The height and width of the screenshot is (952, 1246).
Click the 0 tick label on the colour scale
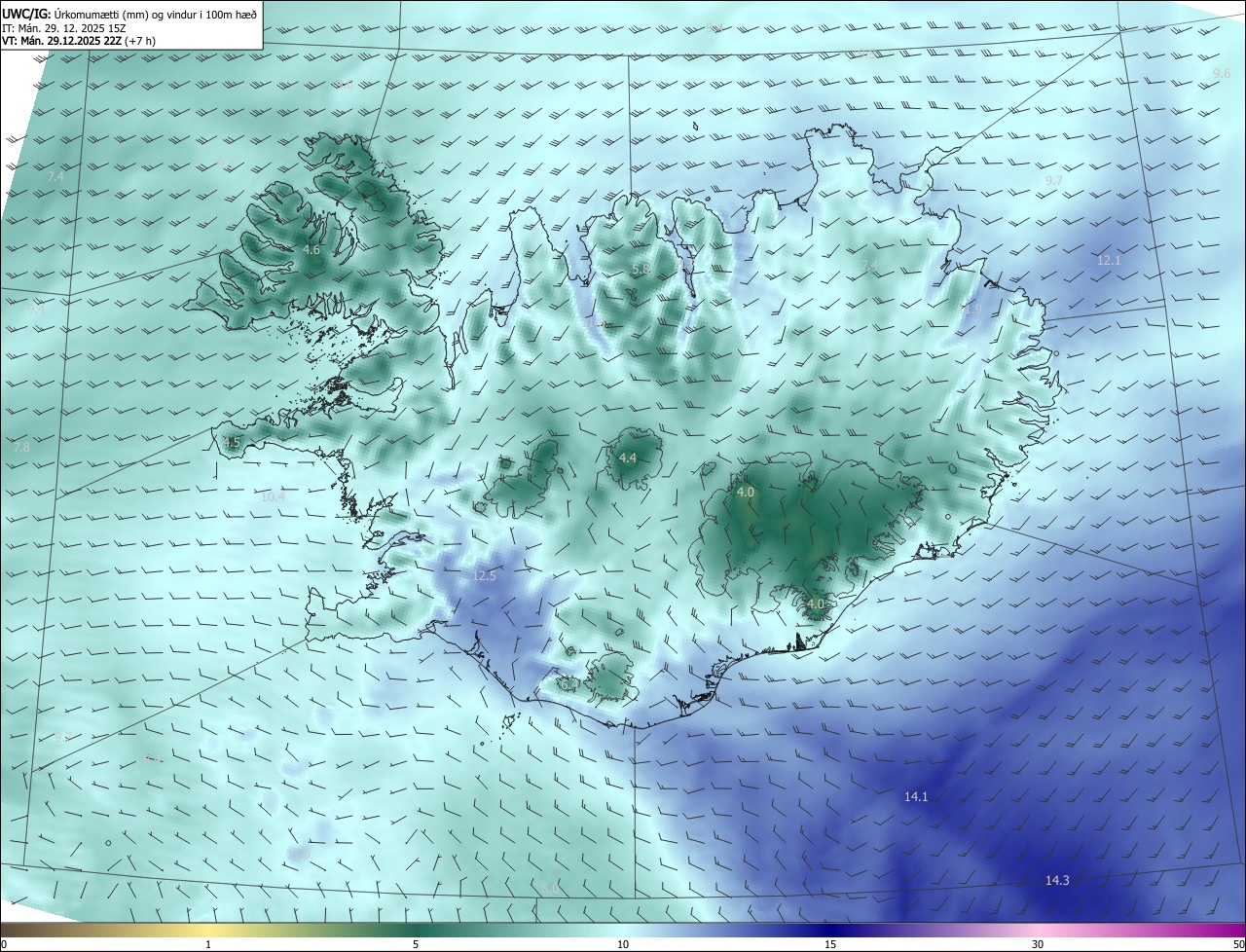coord(4,944)
